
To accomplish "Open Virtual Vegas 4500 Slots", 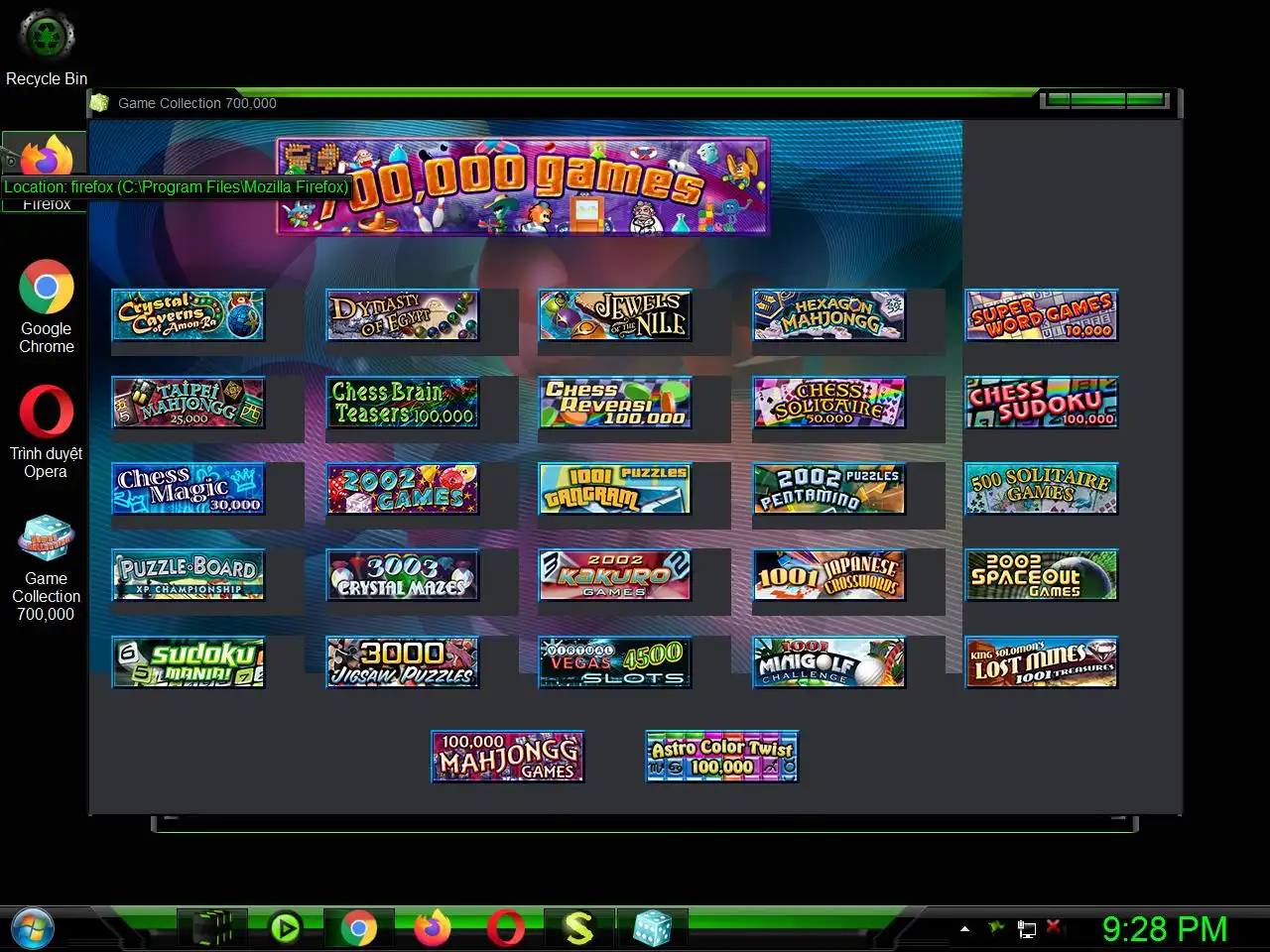I will point(615,662).
